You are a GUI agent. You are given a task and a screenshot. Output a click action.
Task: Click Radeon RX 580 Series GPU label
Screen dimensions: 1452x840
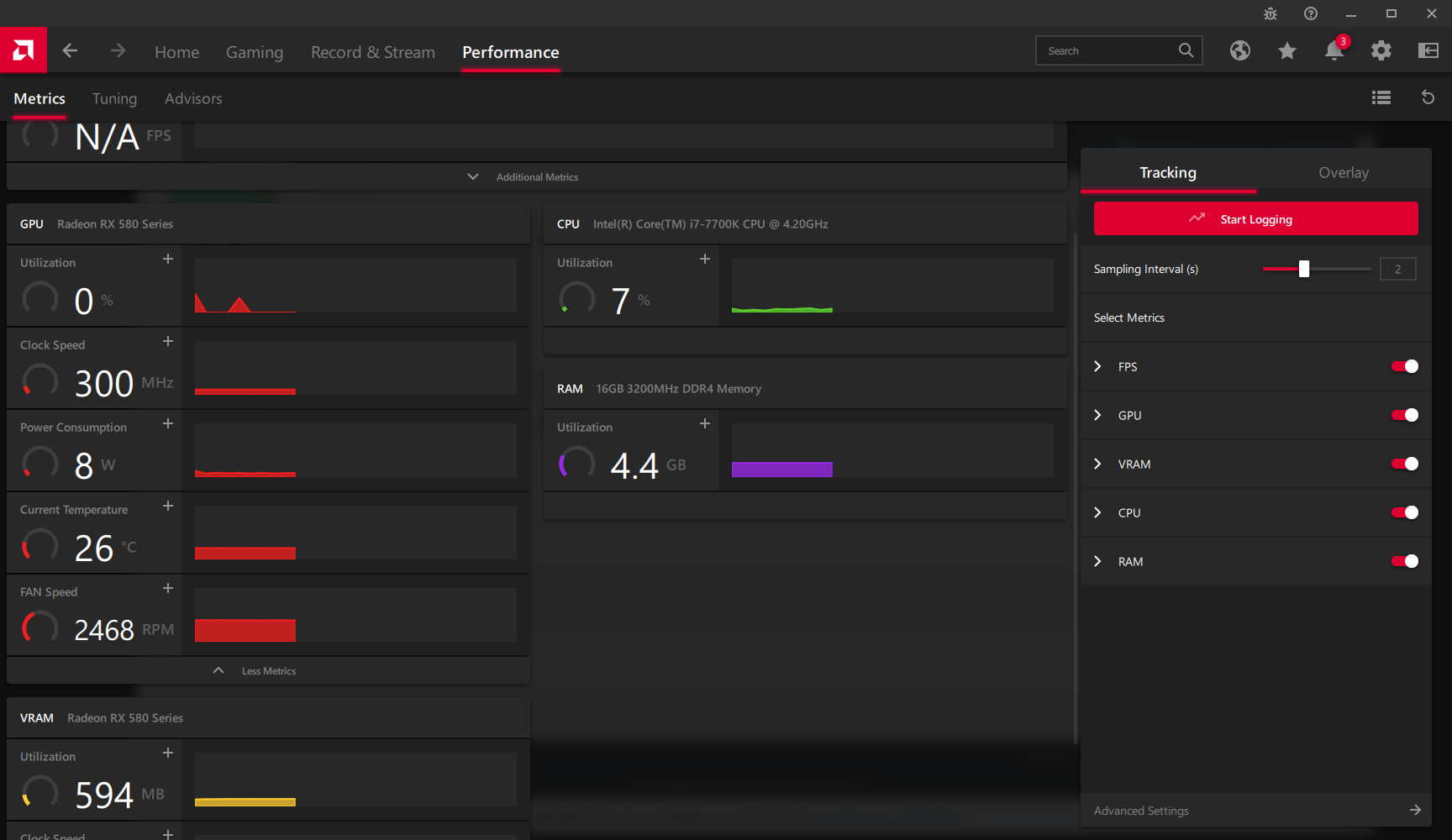click(x=115, y=224)
